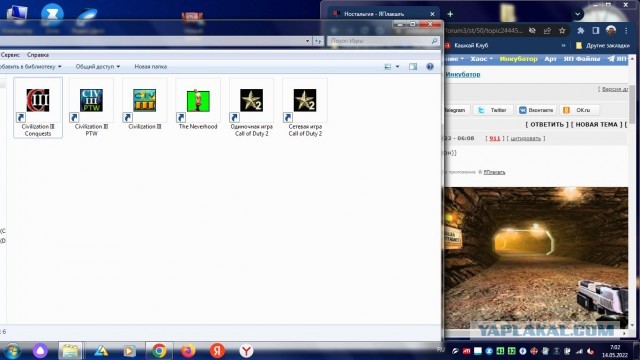640x360 pixels.
Task: Open Кашкай Клуб bookmark
Action: pos(467,46)
